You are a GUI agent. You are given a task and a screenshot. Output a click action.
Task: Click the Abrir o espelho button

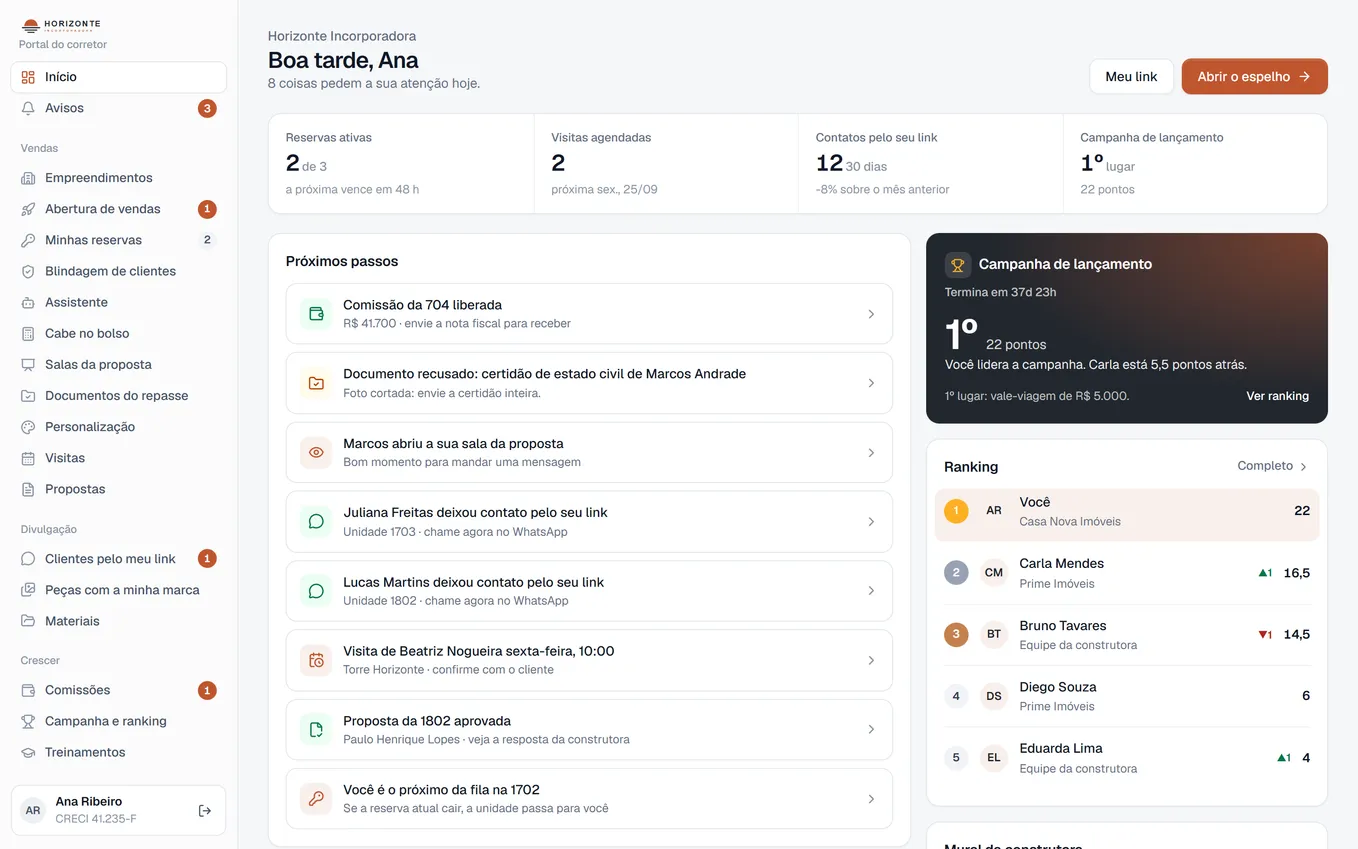tap(1254, 77)
